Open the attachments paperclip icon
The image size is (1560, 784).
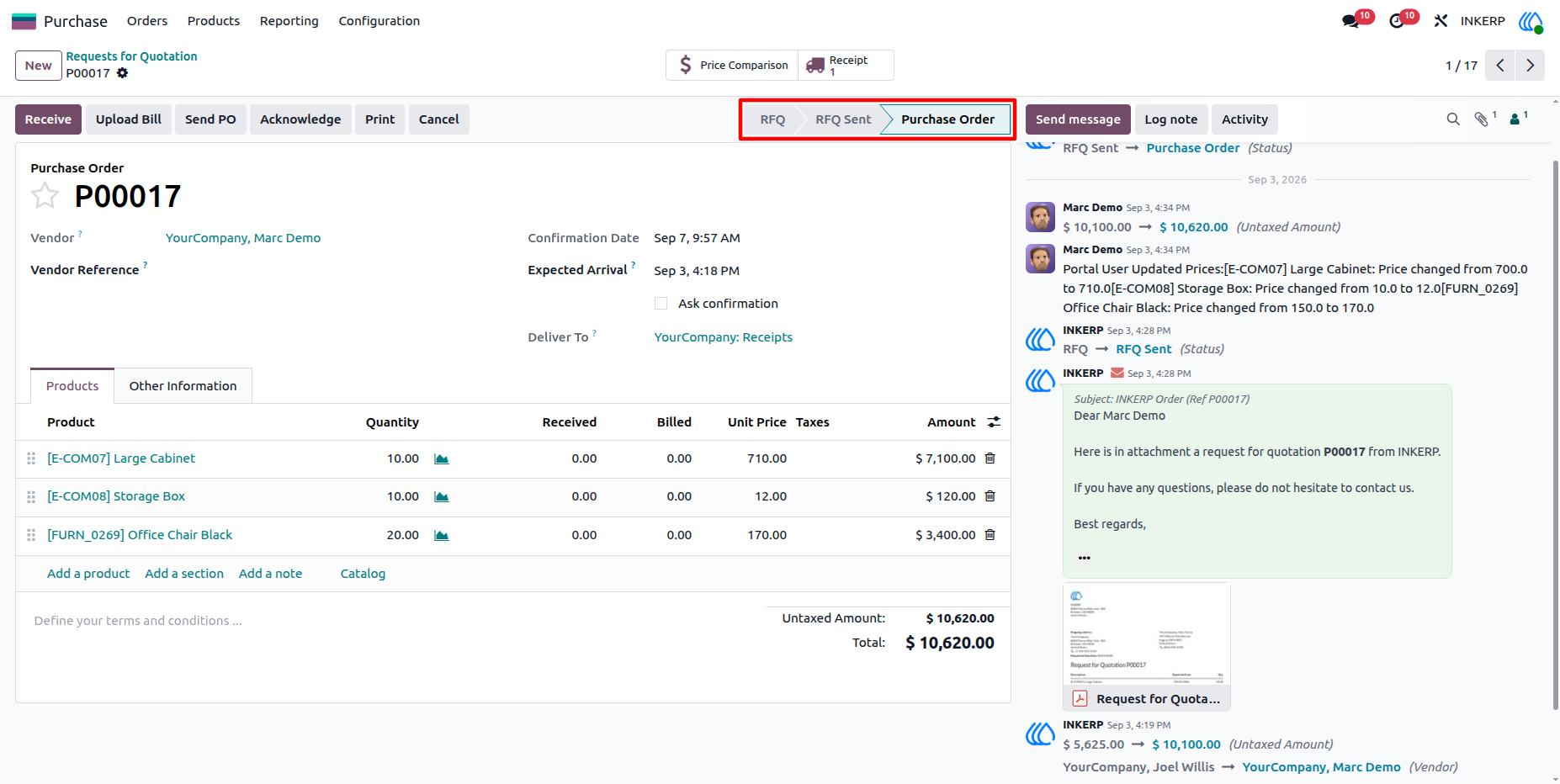click(1482, 119)
